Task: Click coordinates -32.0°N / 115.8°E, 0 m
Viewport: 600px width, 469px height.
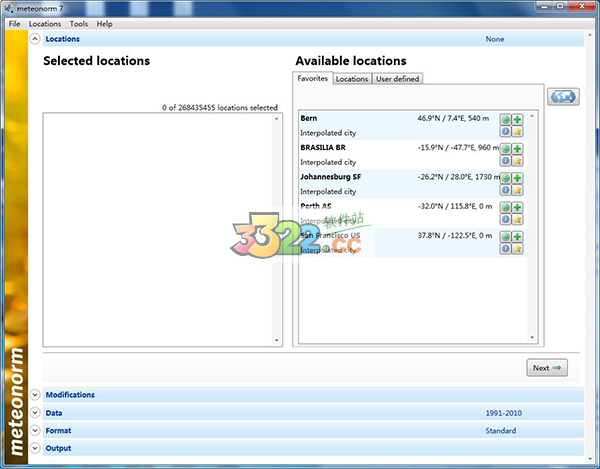Action: click(x=455, y=206)
